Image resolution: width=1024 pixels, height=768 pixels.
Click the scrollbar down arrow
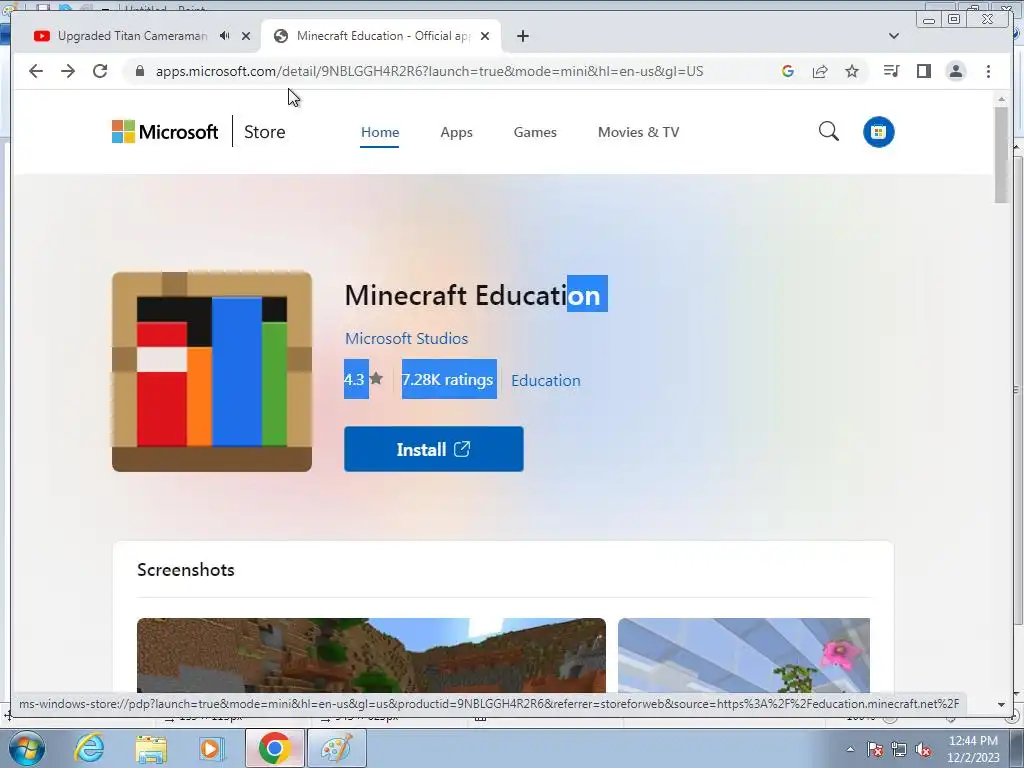[x=1001, y=705]
